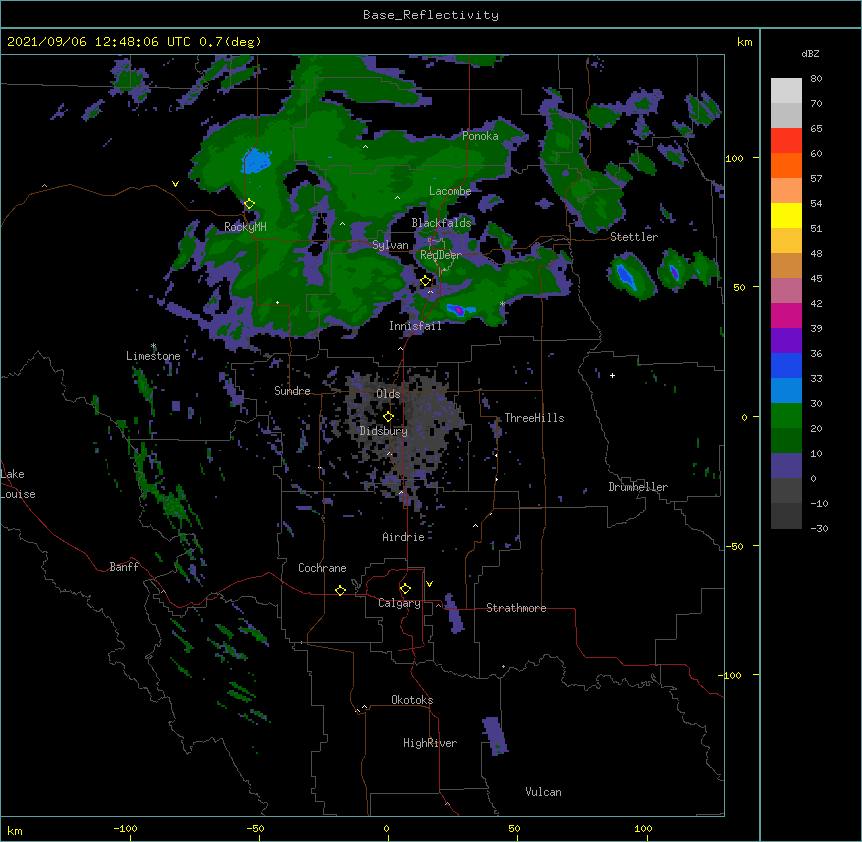Select the ThreeHills town label
Image resolution: width=862 pixels, height=842 pixels.
[534, 418]
